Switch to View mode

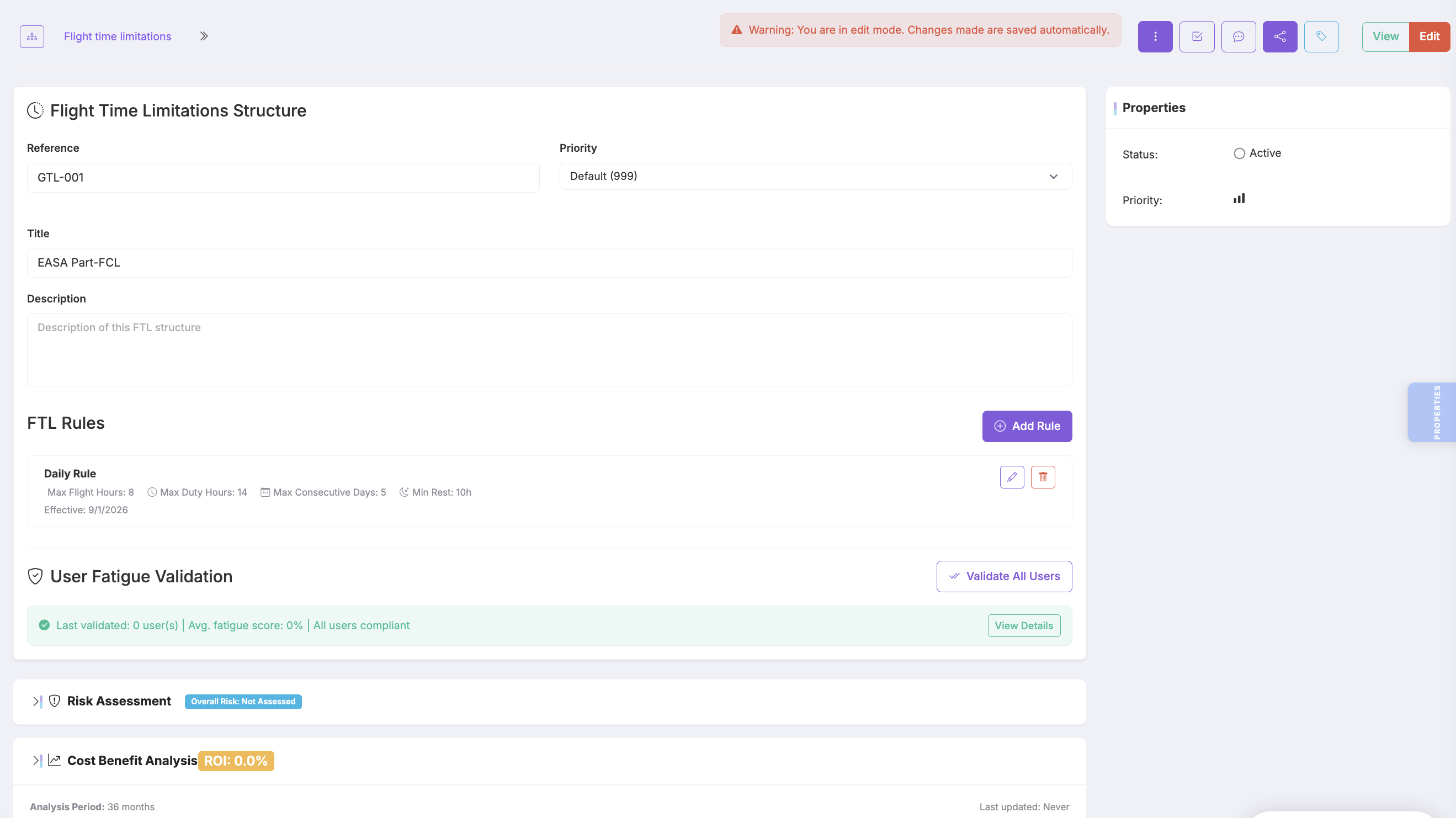click(x=1385, y=37)
